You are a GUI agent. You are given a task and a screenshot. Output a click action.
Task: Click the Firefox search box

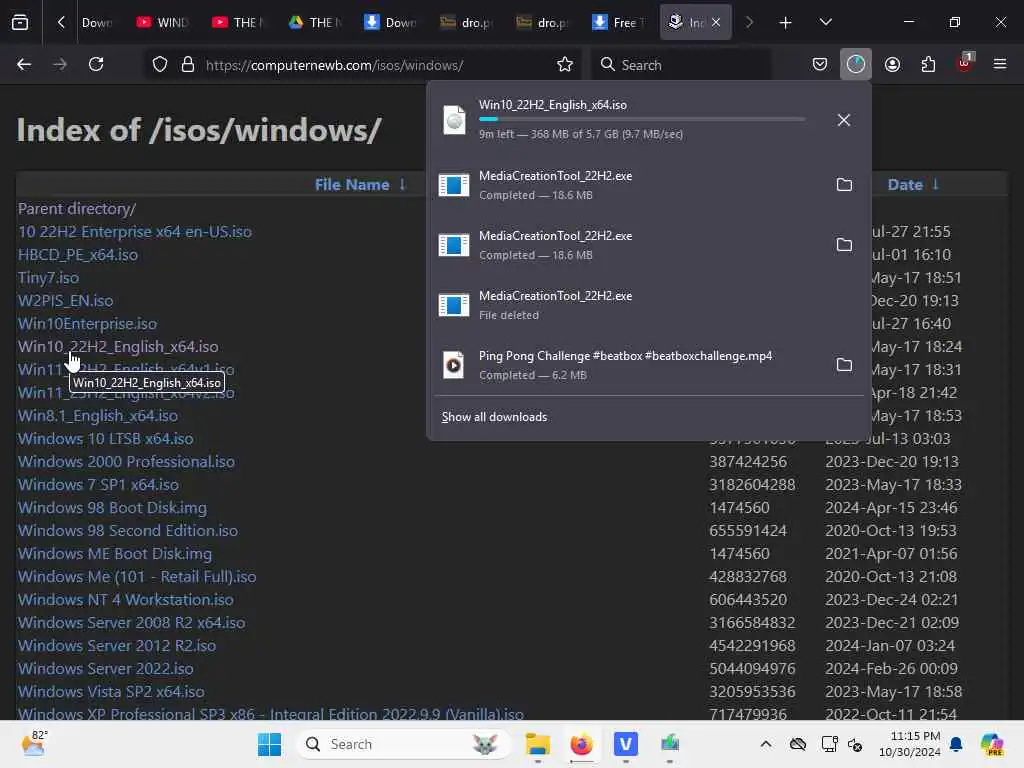click(x=680, y=65)
